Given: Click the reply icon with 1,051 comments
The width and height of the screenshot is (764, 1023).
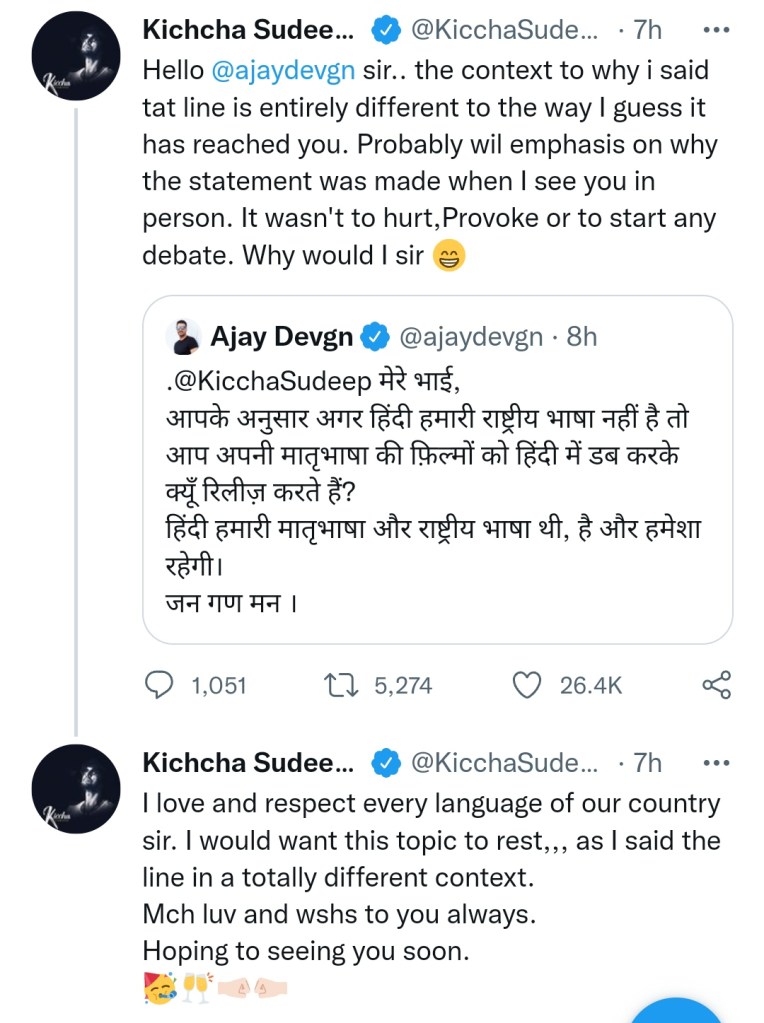Looking at the screenshot, I should coord(161,685).
